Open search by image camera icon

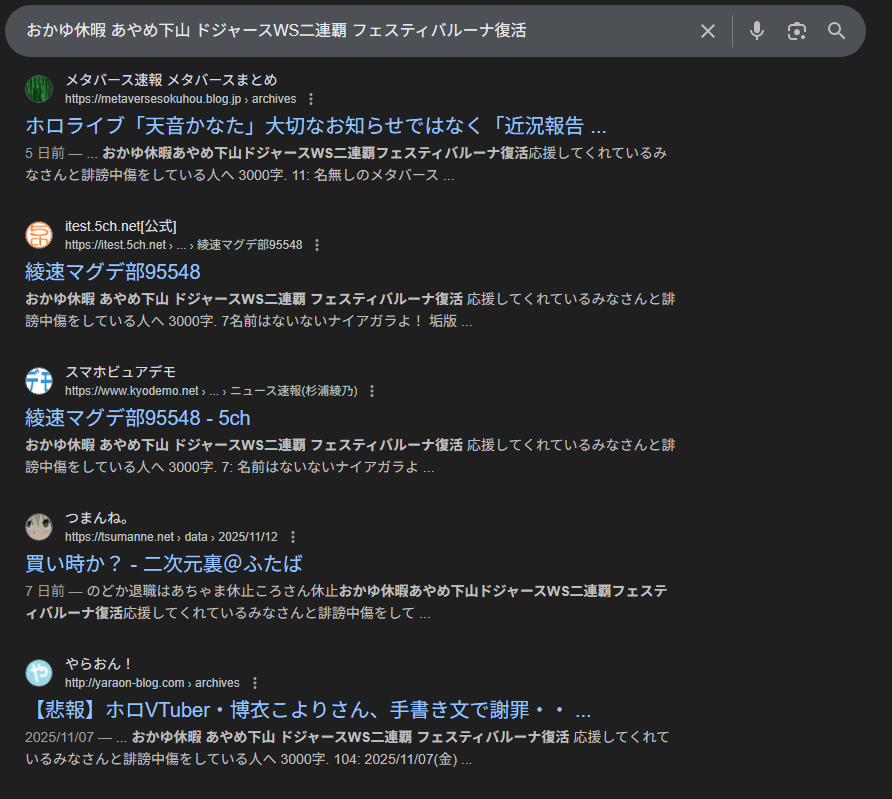click(796, 31)
